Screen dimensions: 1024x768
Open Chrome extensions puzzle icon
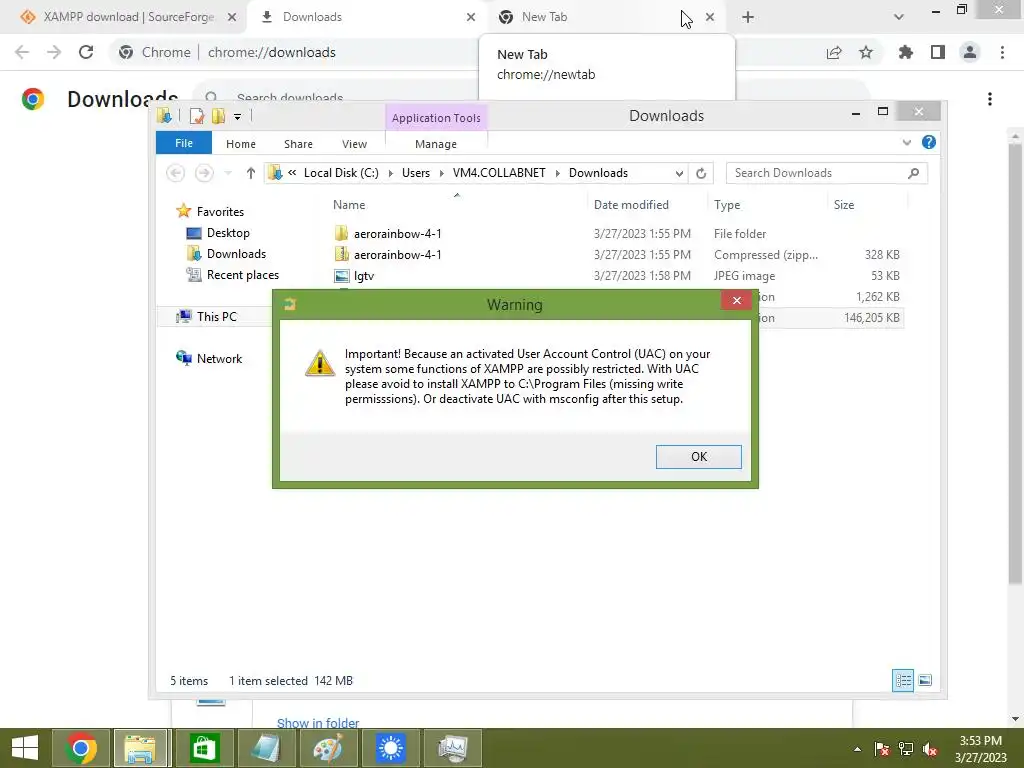[905, 52]
